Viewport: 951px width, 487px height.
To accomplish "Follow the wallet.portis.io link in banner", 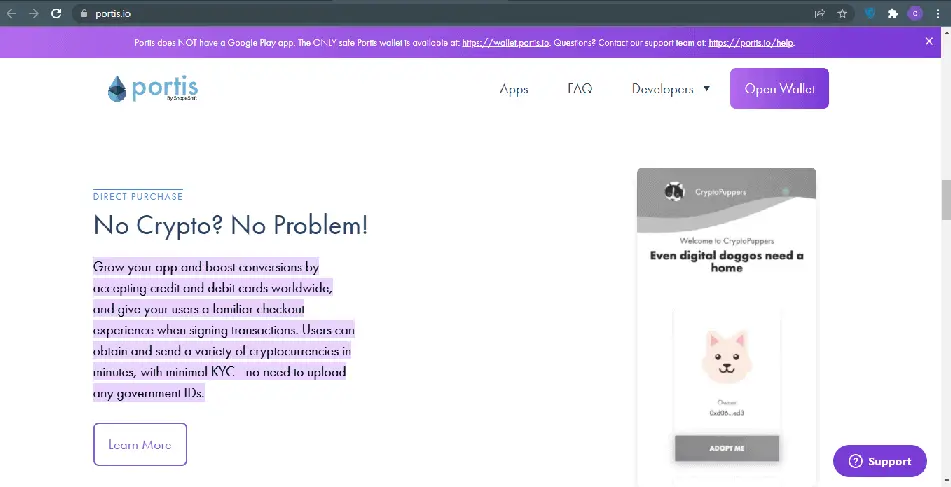I will coord(509,43).
